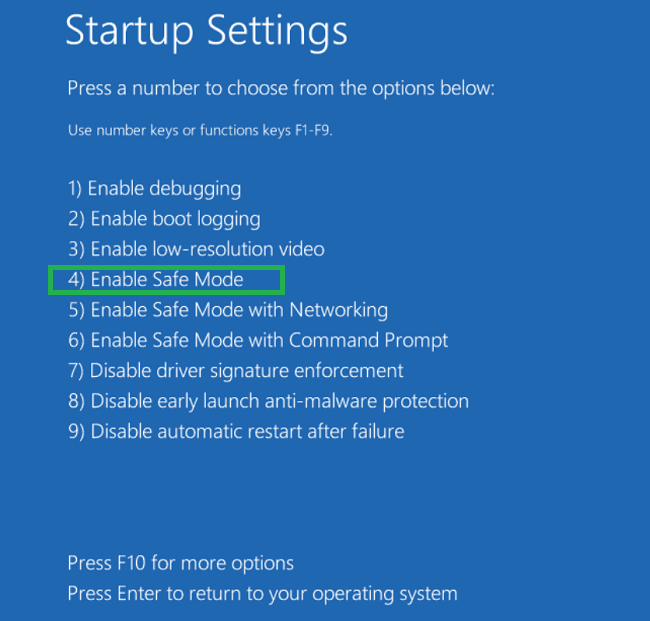
Task: Click Press F10 for more options line
Action: 181,563
